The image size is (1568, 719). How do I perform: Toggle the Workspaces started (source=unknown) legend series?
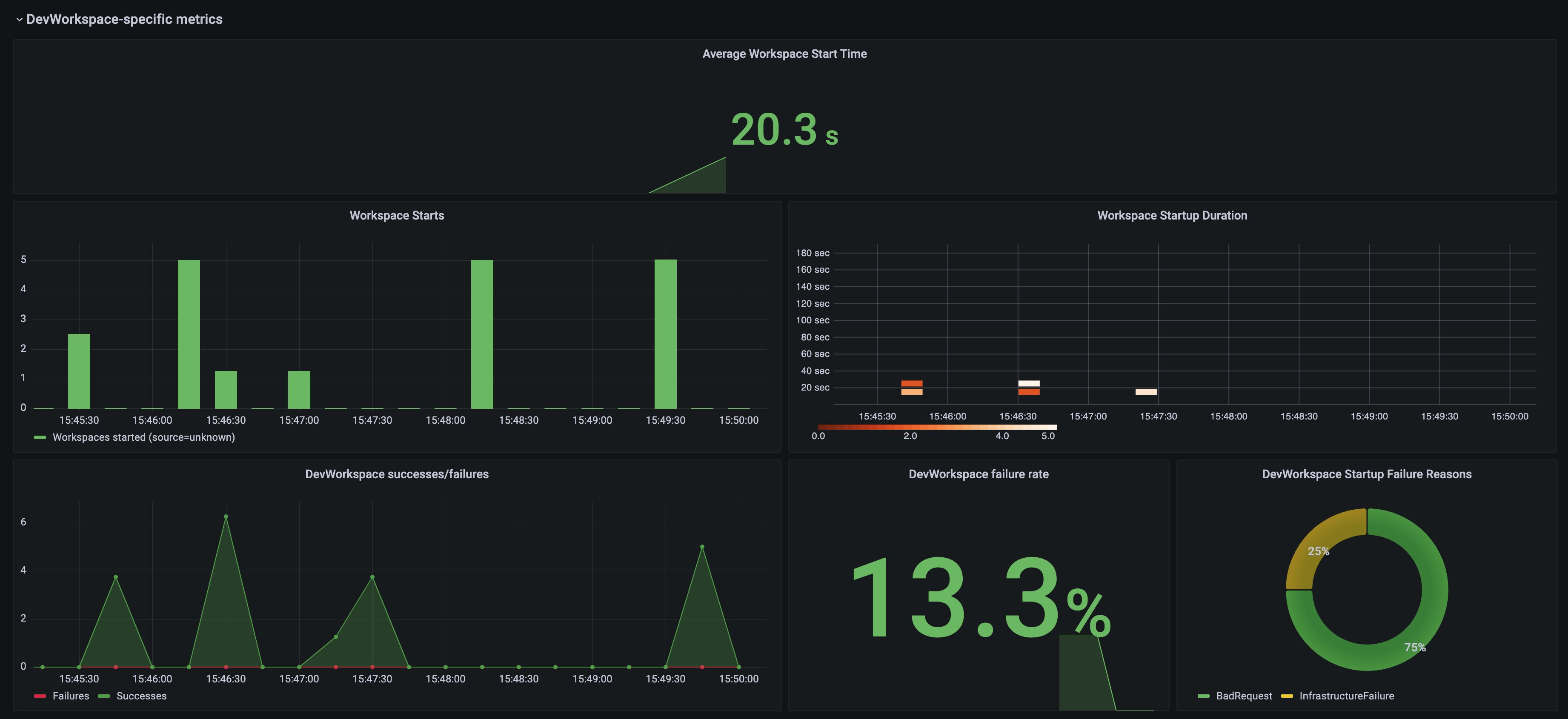(x=144, y=437)
